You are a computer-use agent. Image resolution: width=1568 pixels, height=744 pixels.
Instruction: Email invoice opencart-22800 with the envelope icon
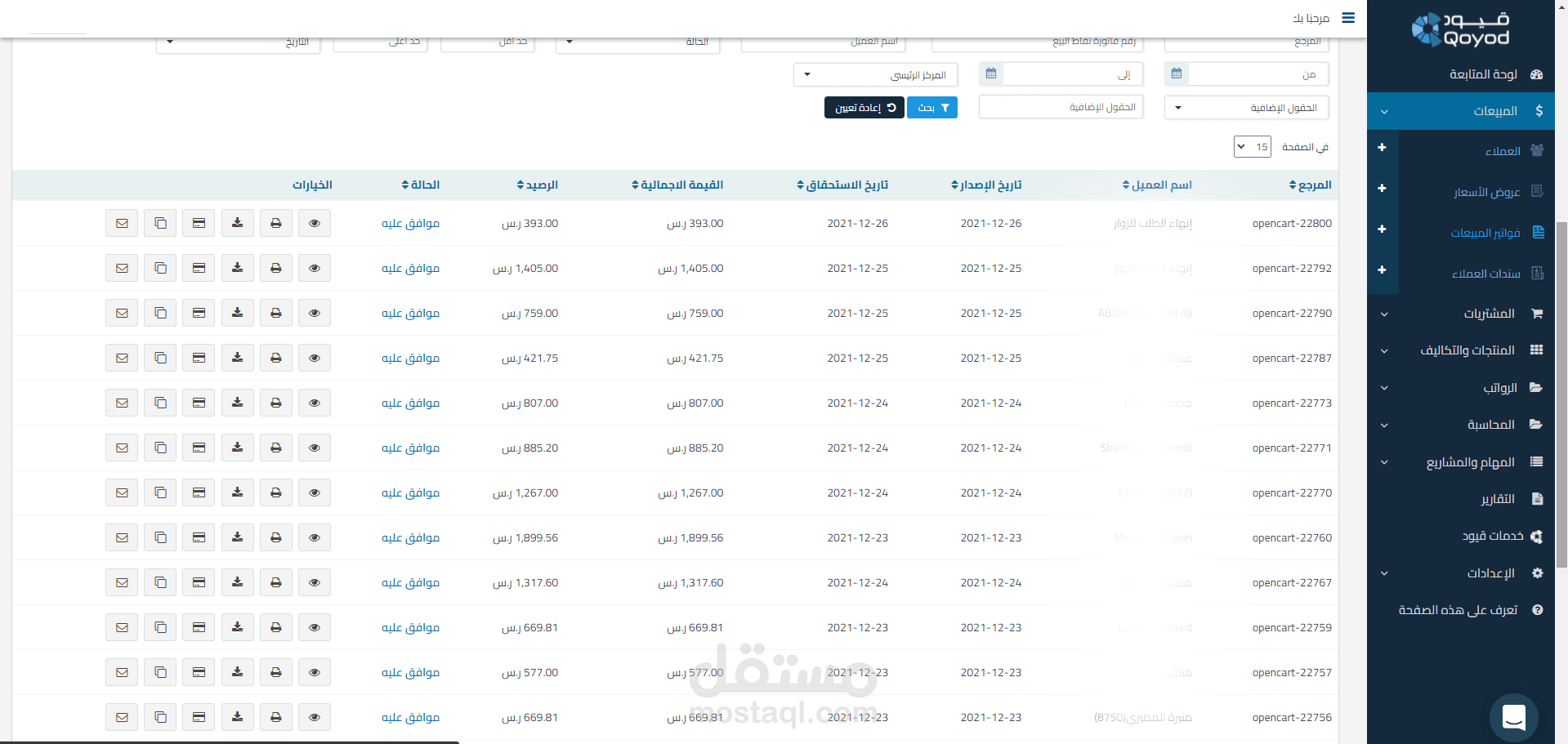[x=122, y=223]
